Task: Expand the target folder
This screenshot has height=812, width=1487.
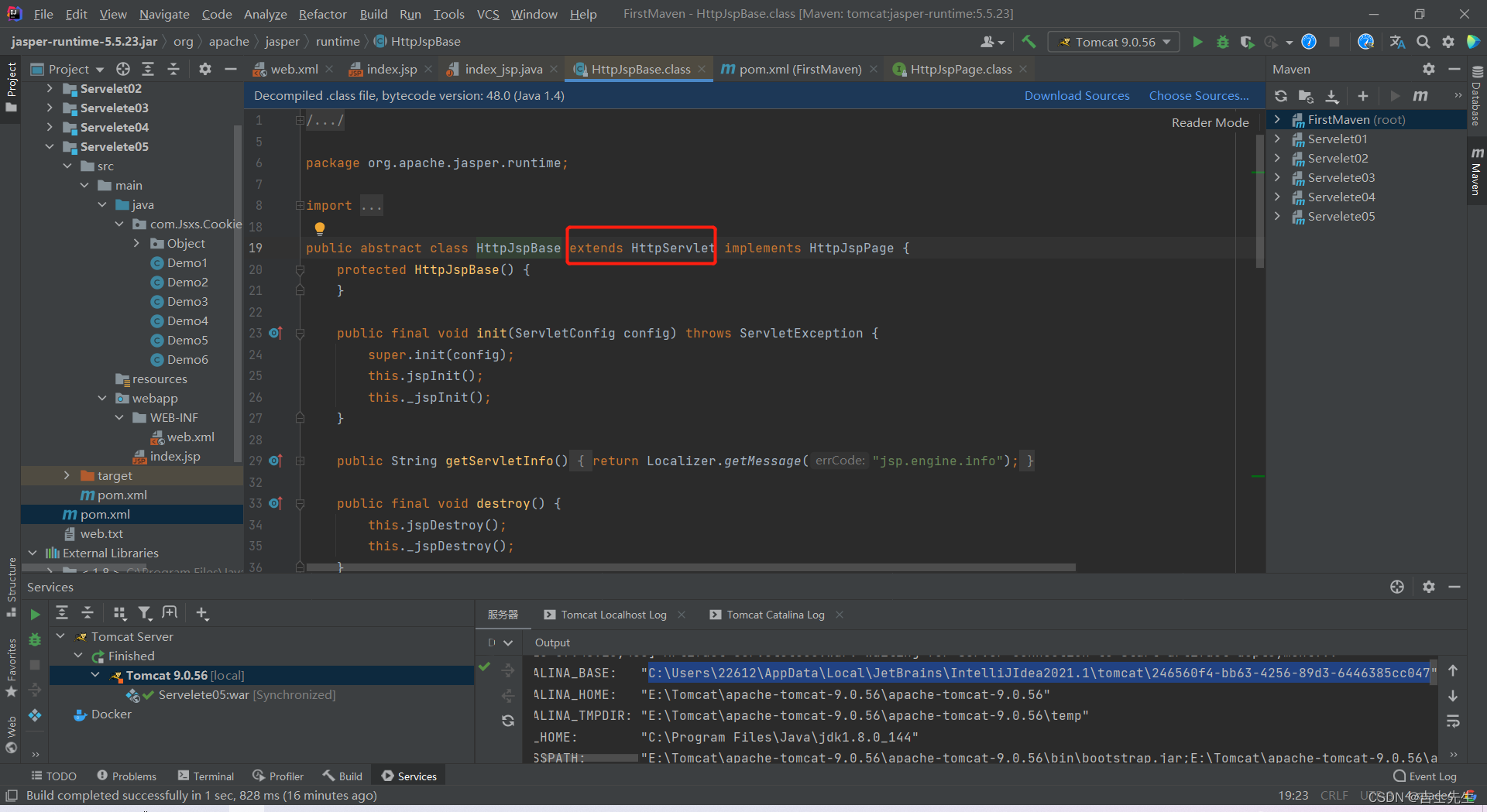Action: pyautogui.click(x=67, y=475)
